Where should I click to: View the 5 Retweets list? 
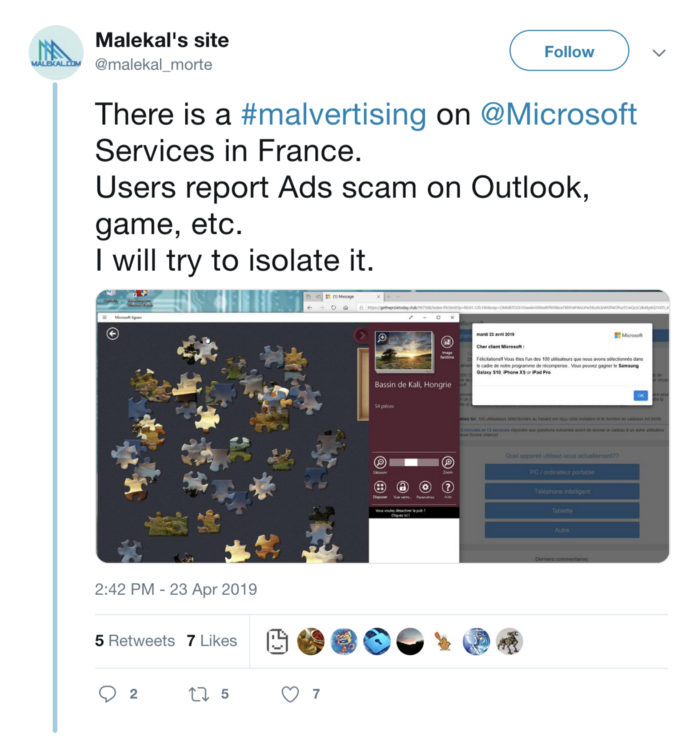pyautogui.click(x=135, y=641)
